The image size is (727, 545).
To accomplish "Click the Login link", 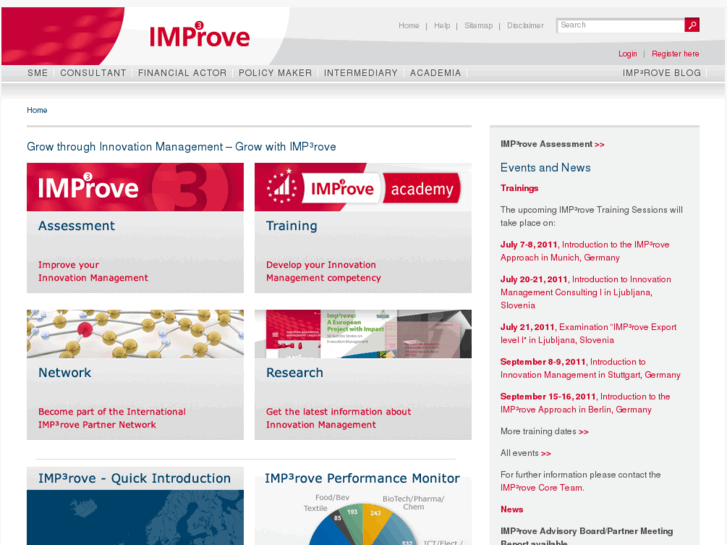I will pos(628,54).
